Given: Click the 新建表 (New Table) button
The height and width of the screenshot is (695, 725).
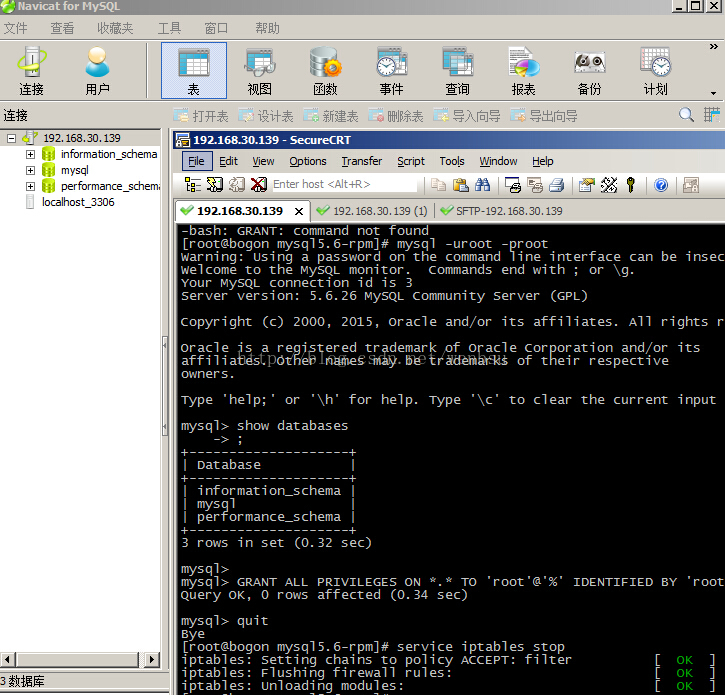Looking at the screenshot, I should [x=331, y=116].
